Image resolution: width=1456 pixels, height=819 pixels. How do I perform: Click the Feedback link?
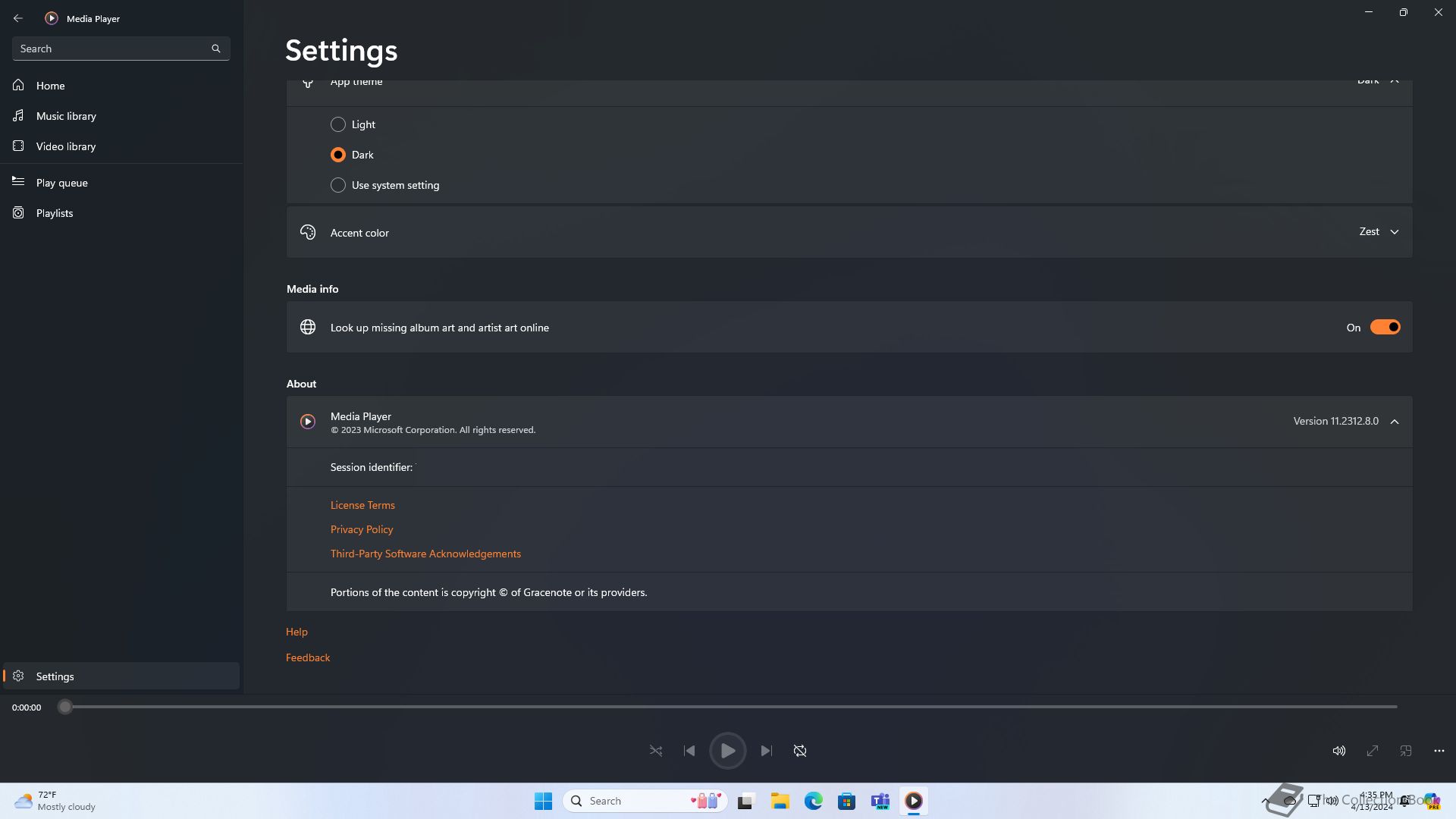(x=308, y=657)
